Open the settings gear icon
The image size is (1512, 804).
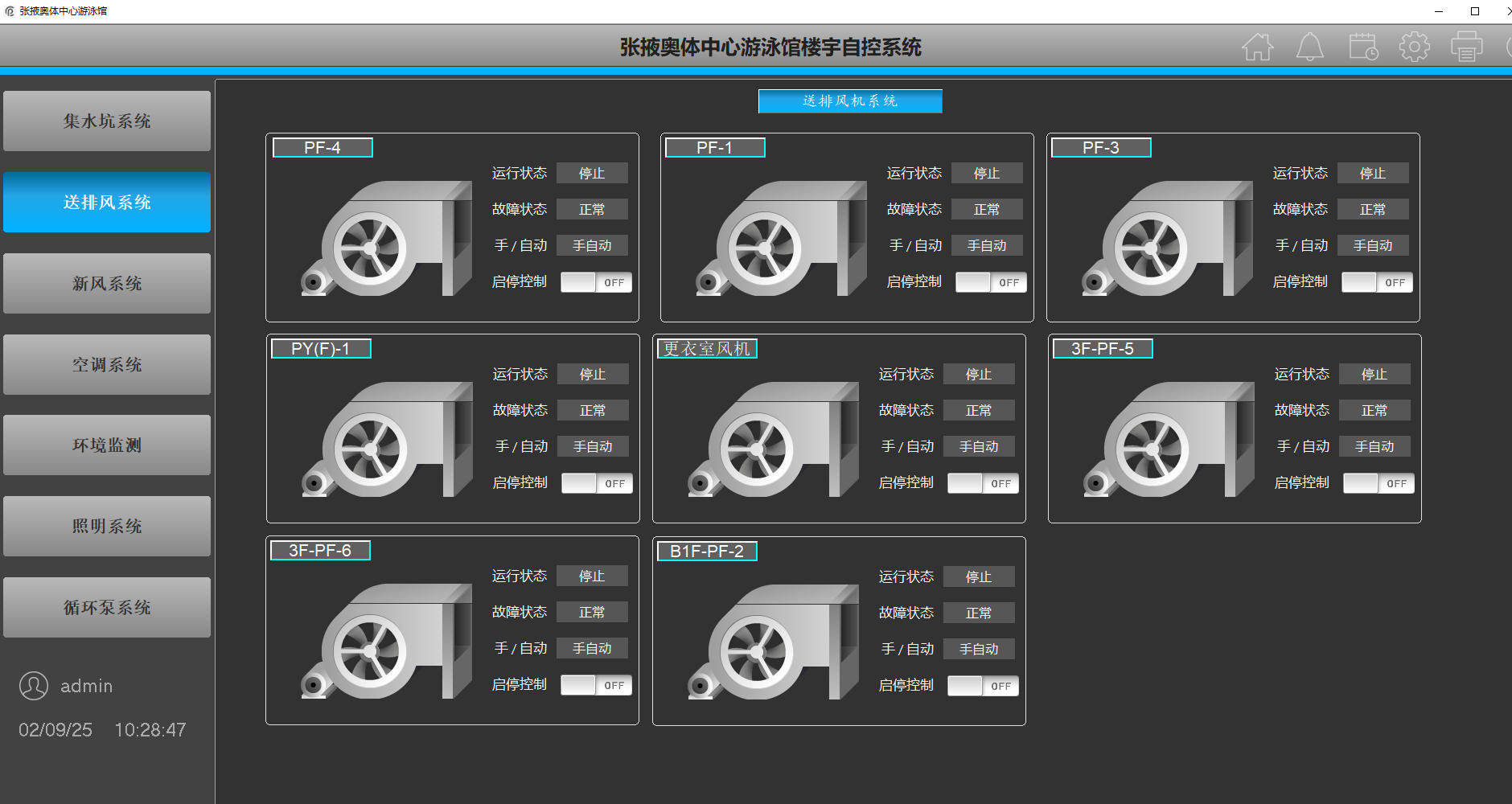pyautogui.click(x=1414, y=47)
